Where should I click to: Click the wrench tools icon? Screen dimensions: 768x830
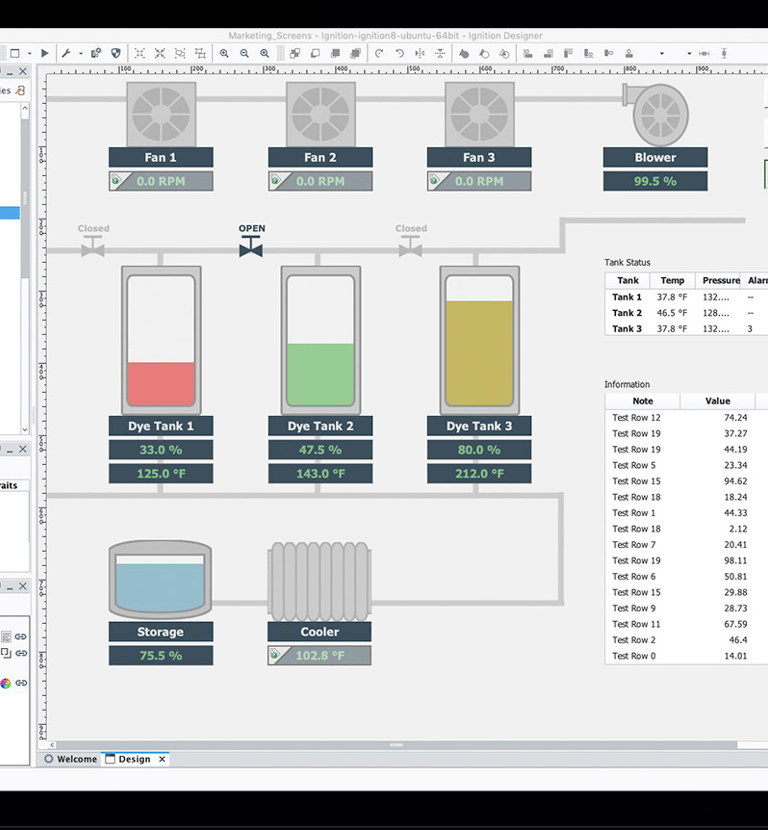(66, 53)
